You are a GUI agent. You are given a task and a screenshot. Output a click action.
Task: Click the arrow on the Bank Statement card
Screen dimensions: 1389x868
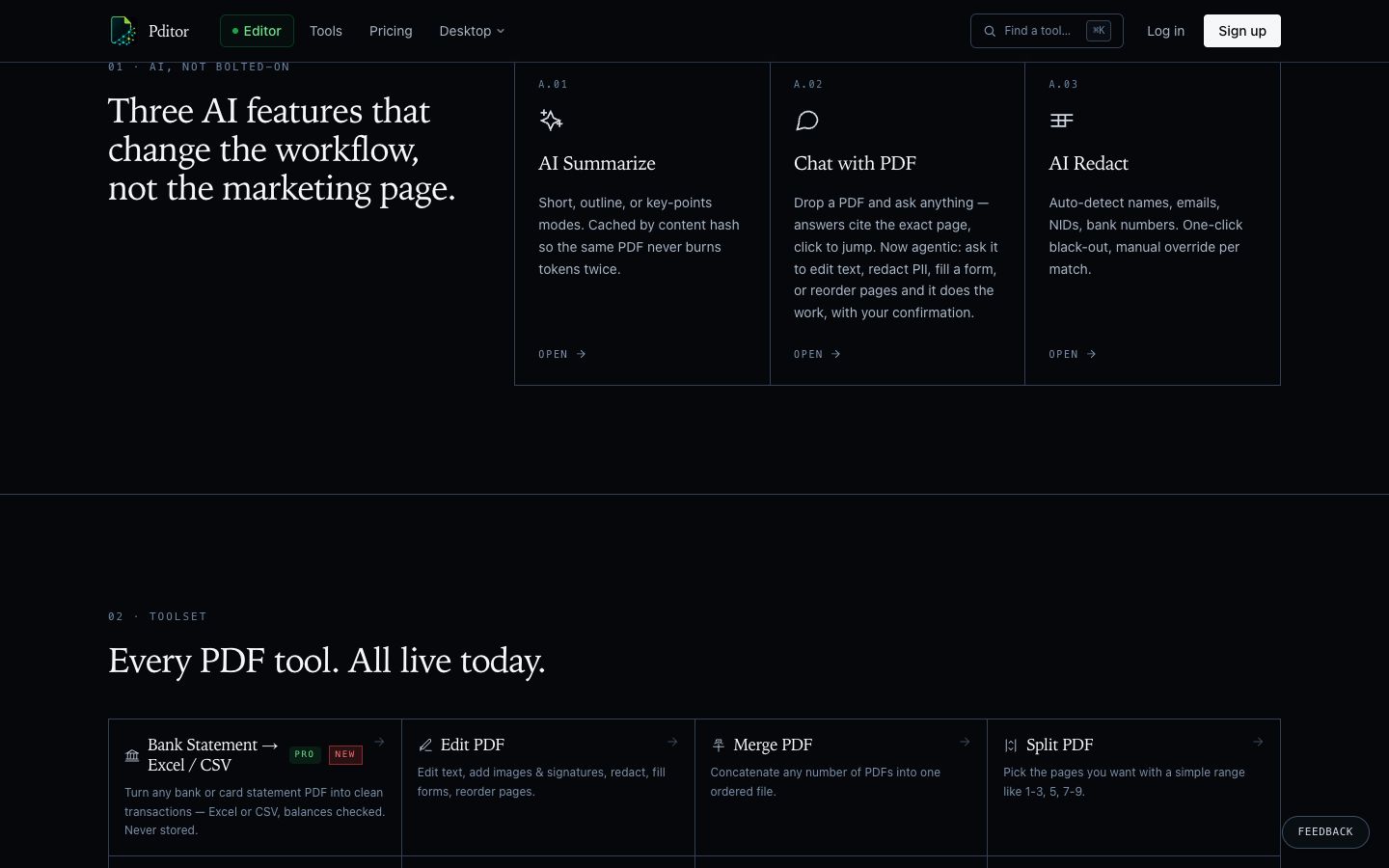pyautogui.click(x=379, y=742)
